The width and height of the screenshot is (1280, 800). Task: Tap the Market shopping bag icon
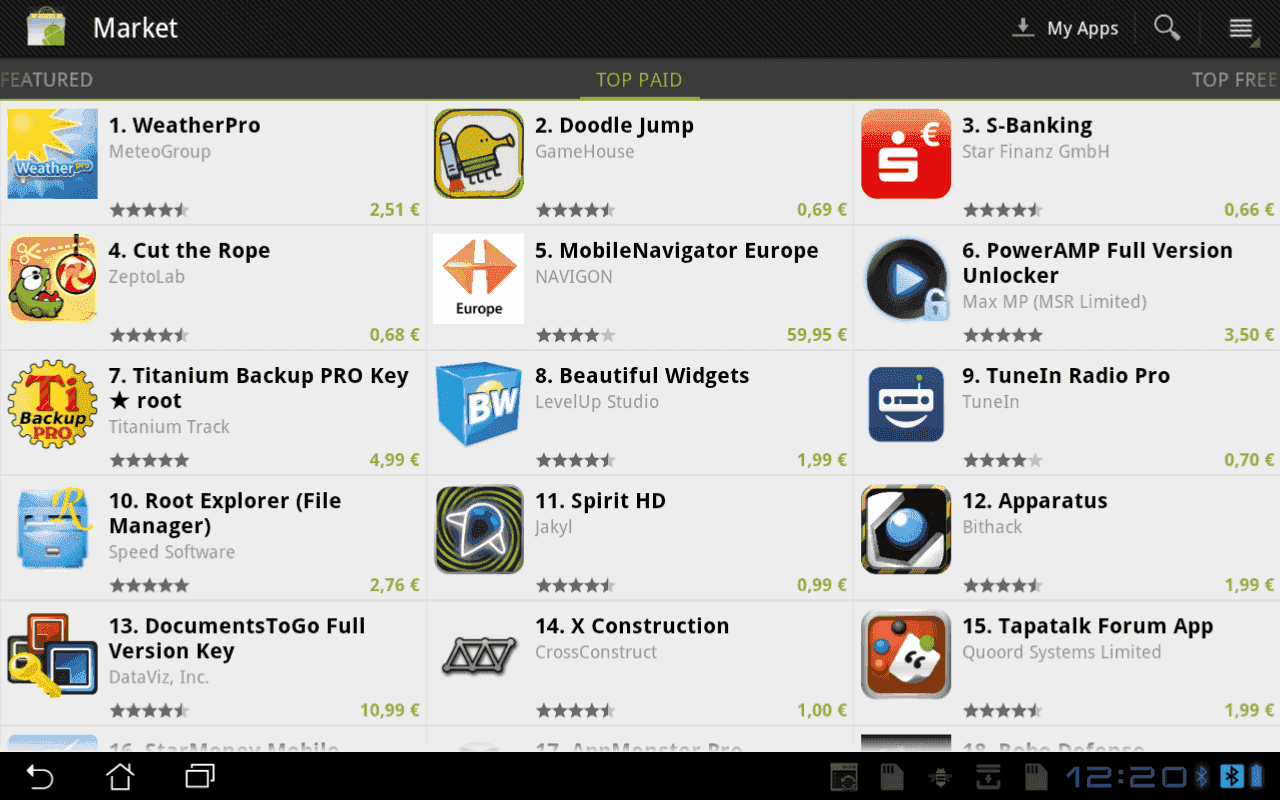[x=46, y=27]
